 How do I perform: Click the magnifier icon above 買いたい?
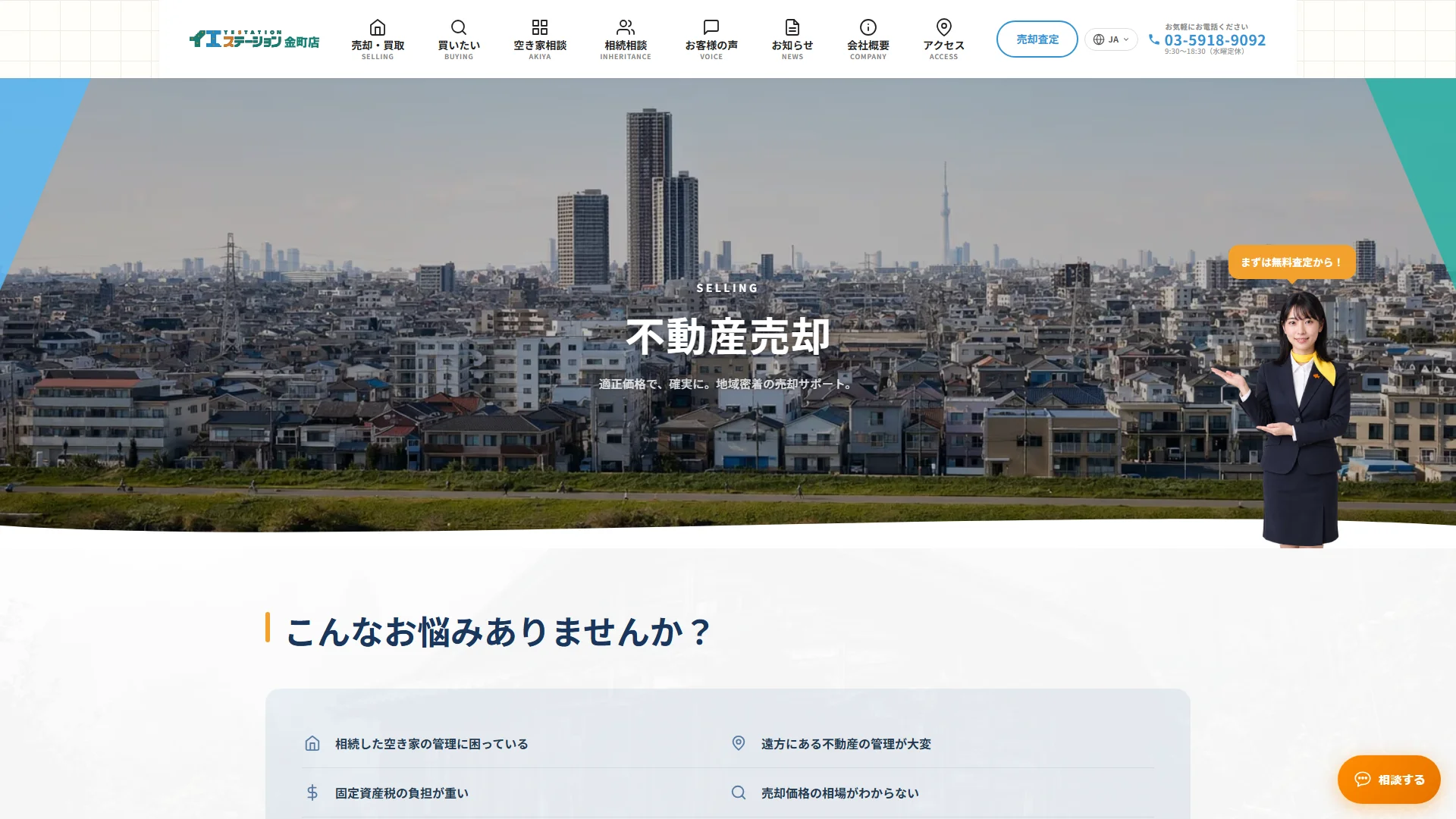coord(459,27)
